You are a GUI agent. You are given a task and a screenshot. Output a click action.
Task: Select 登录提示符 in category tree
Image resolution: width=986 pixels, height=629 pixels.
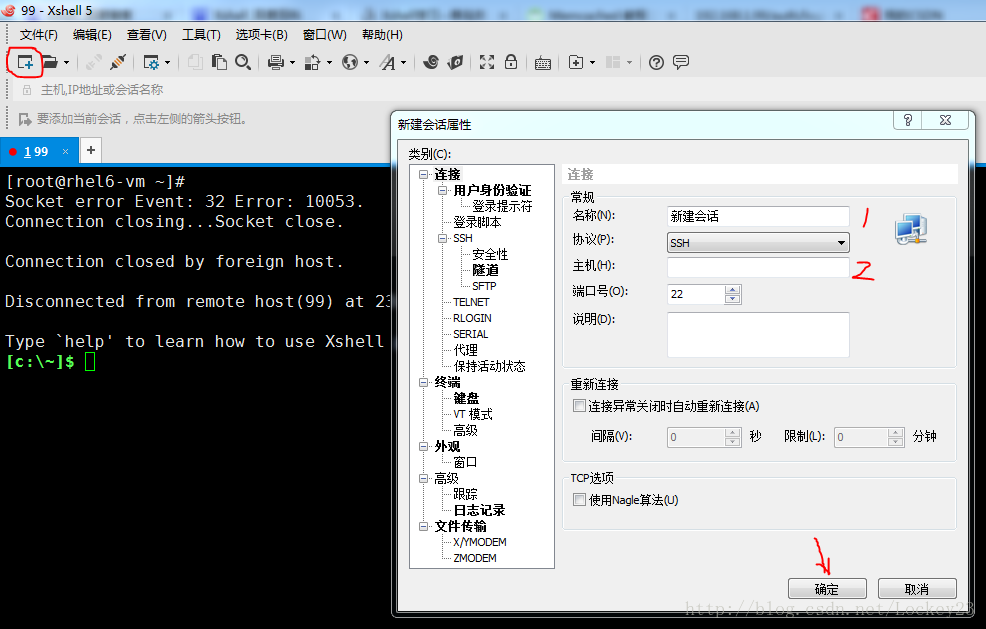point(502,206)
